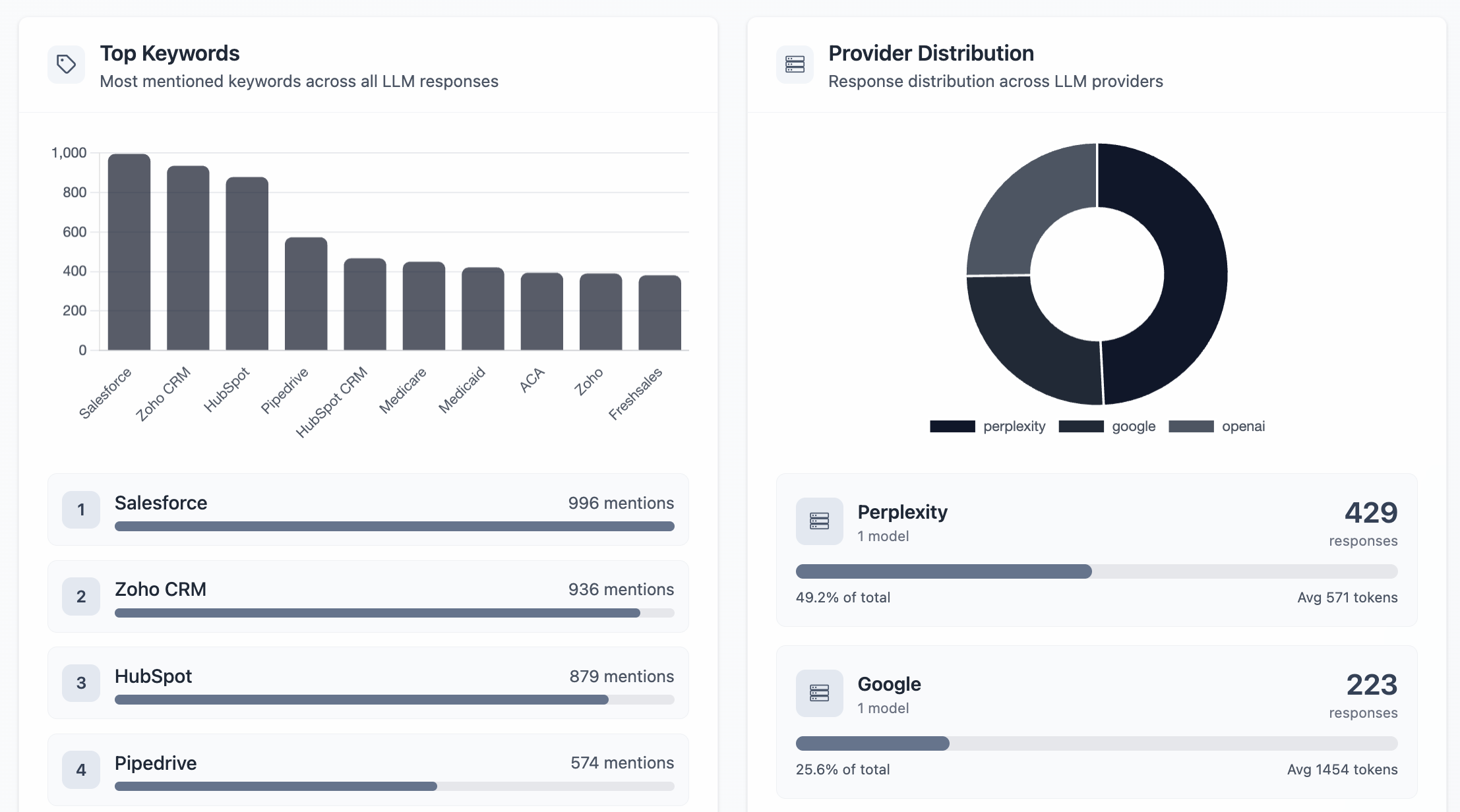
Task: Select the Salesforce bar in the keywords chart
Action: [x=128, y=250]
